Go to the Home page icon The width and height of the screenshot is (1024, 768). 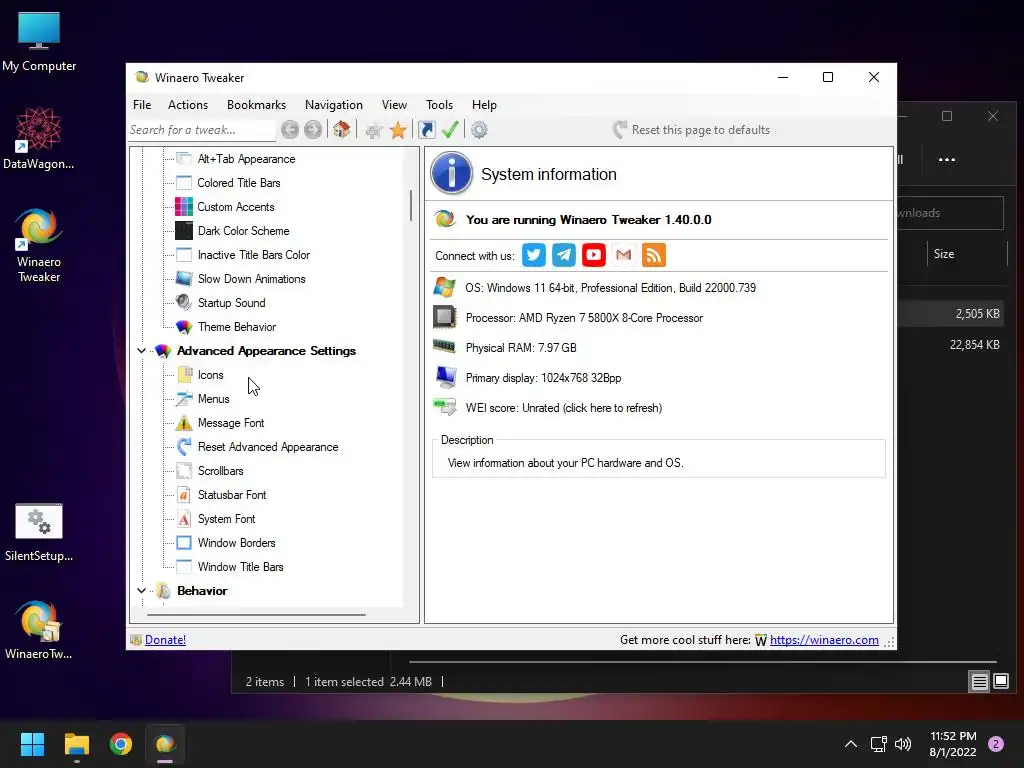[x=342, y=130]
